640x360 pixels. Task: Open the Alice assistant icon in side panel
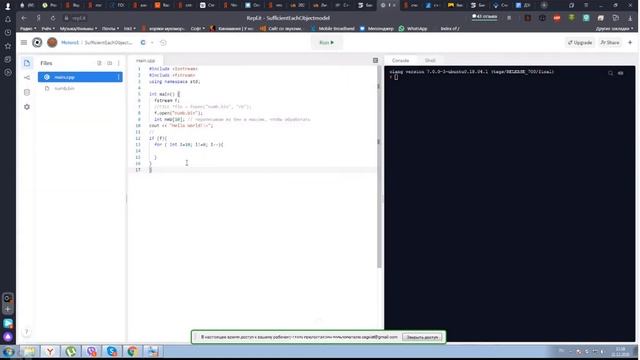[x=8, y=337]
